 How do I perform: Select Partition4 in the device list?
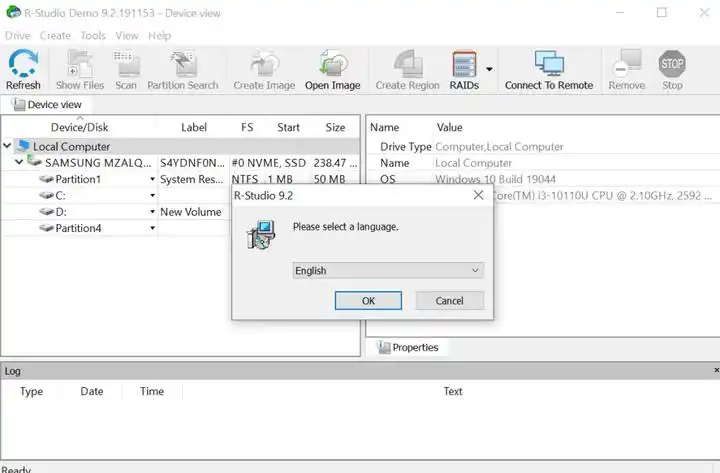(x=78, y=228)
